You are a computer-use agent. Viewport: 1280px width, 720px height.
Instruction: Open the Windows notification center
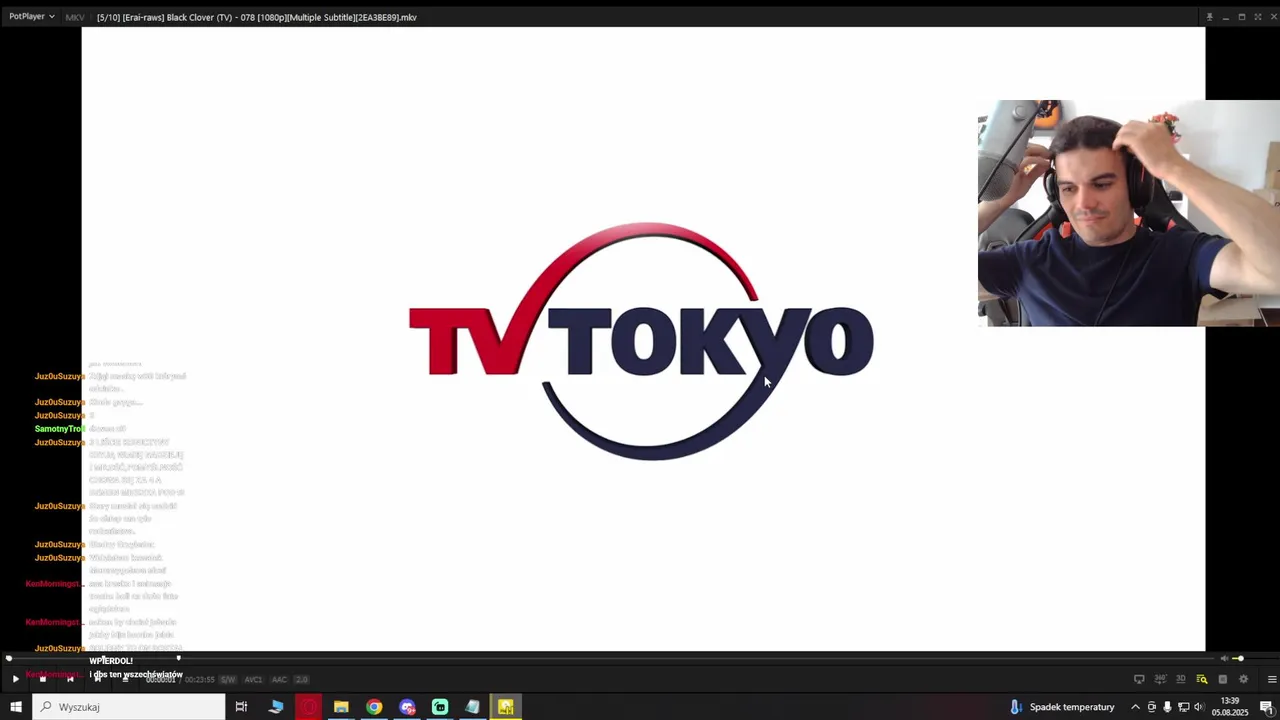coord(1266,707)
